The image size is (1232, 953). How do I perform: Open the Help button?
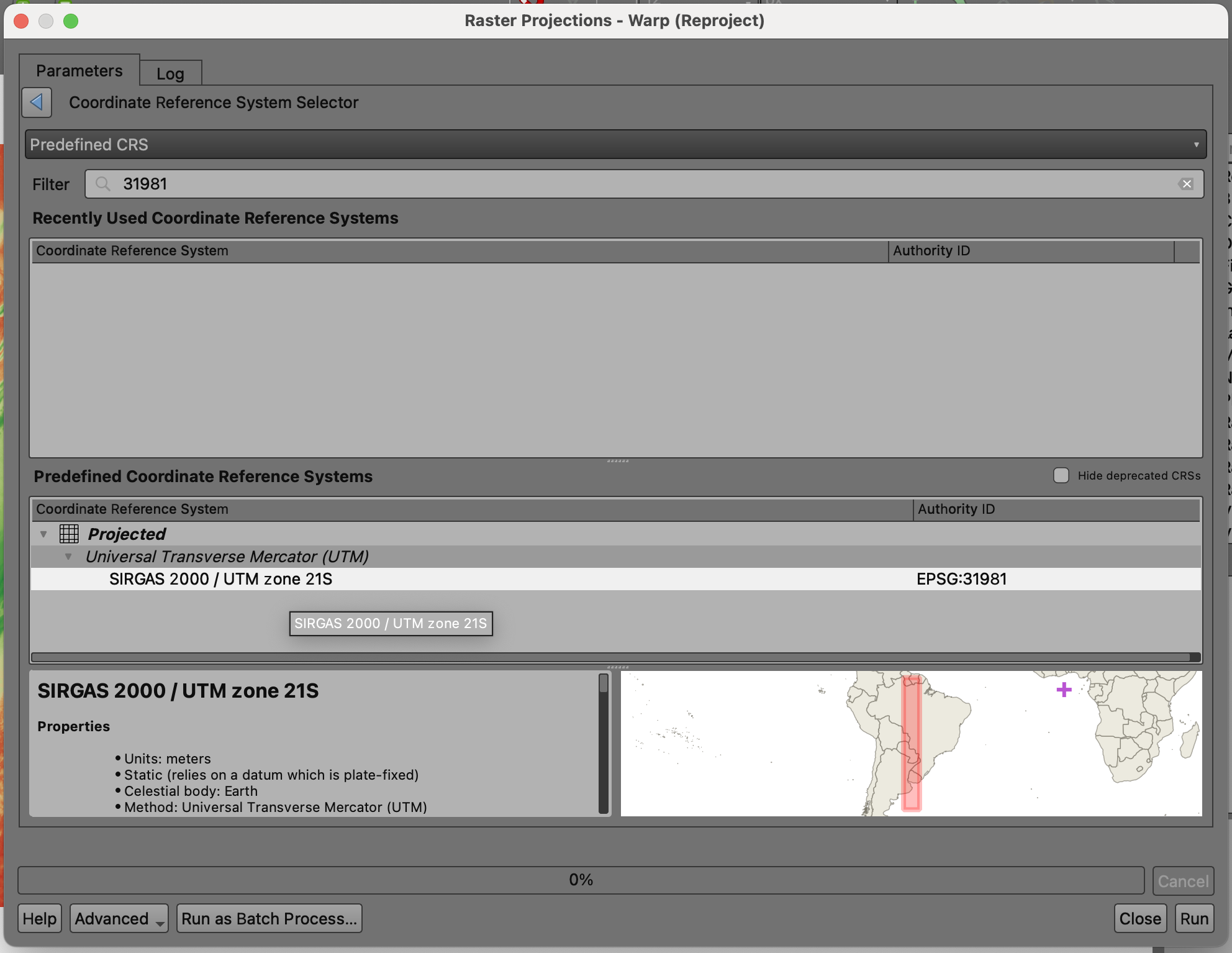pos(40,918)
